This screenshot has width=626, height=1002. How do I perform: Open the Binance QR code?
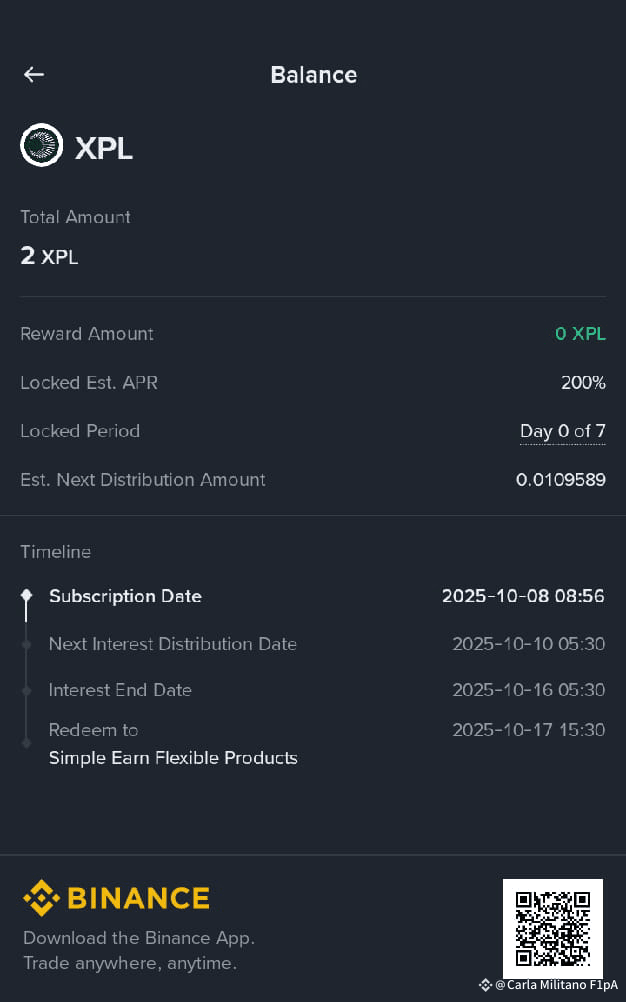click(553, 929)
